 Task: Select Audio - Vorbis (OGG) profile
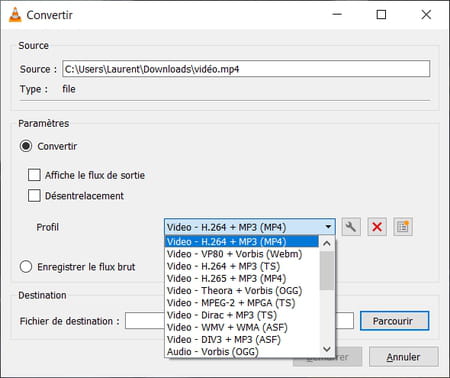click(241, 352)
